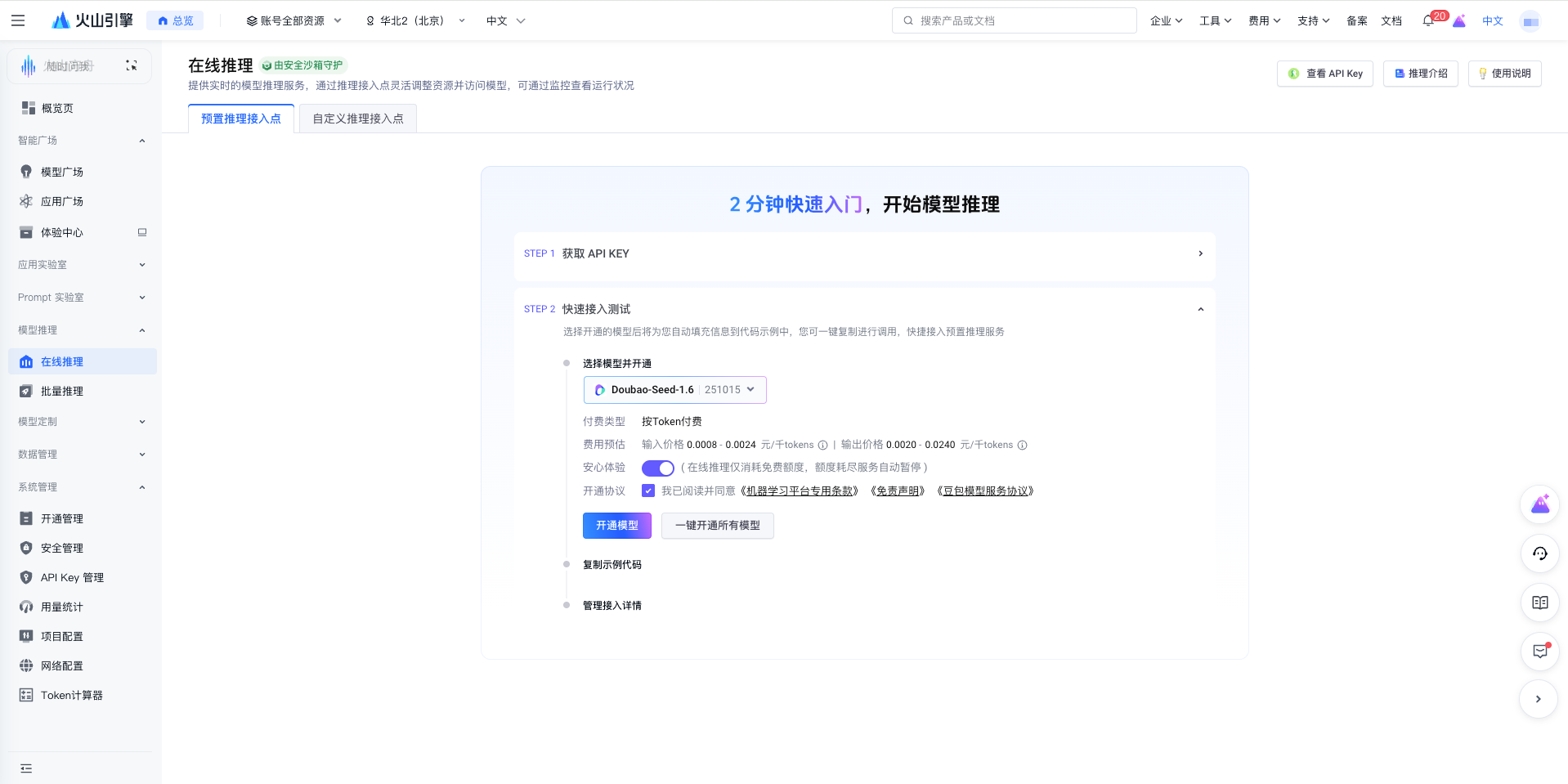Toggle the 安心体验 switch
The image size is (1568, 784).
click(x=657, y=468)
